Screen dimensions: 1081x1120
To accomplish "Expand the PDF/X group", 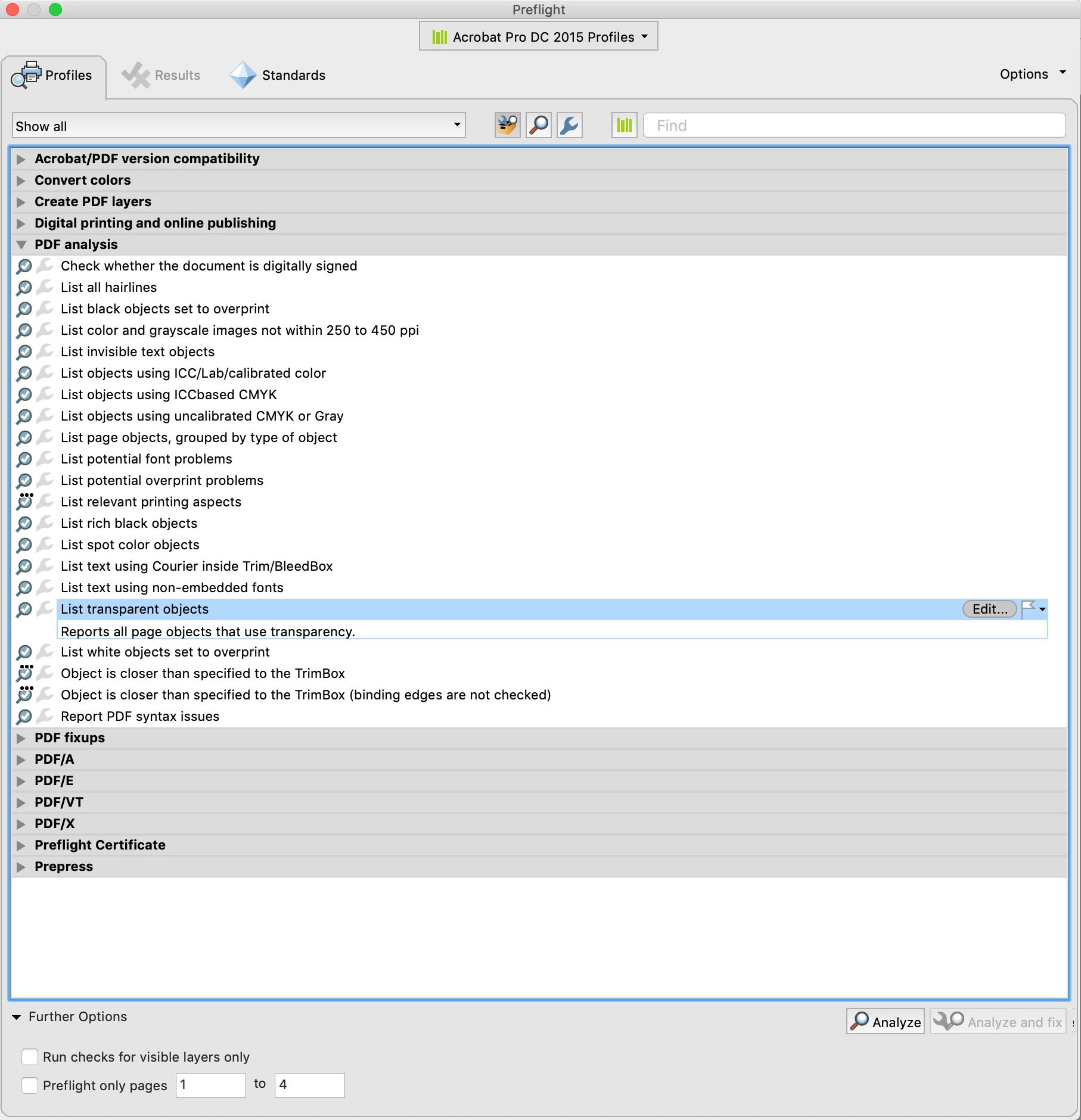I will click(x=21, y=824).
